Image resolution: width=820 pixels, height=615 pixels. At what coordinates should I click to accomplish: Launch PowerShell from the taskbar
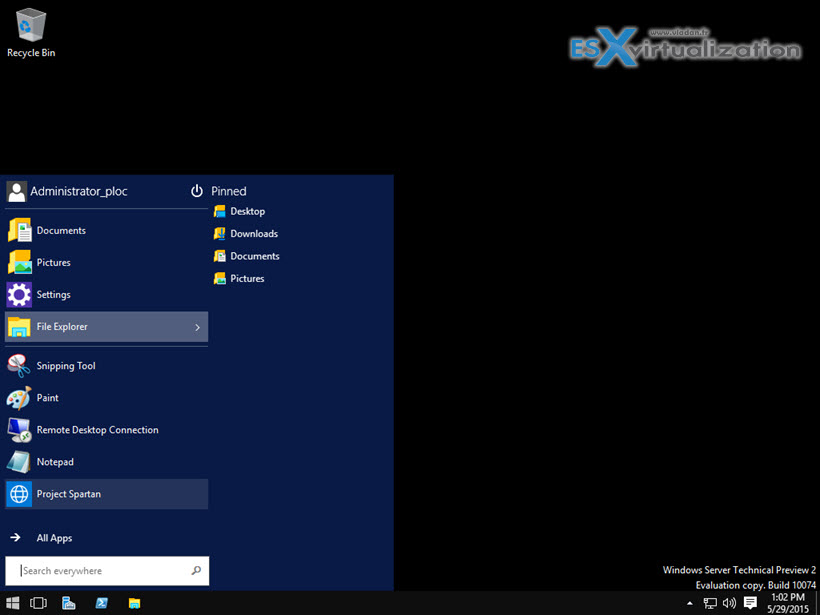point(101,603)
